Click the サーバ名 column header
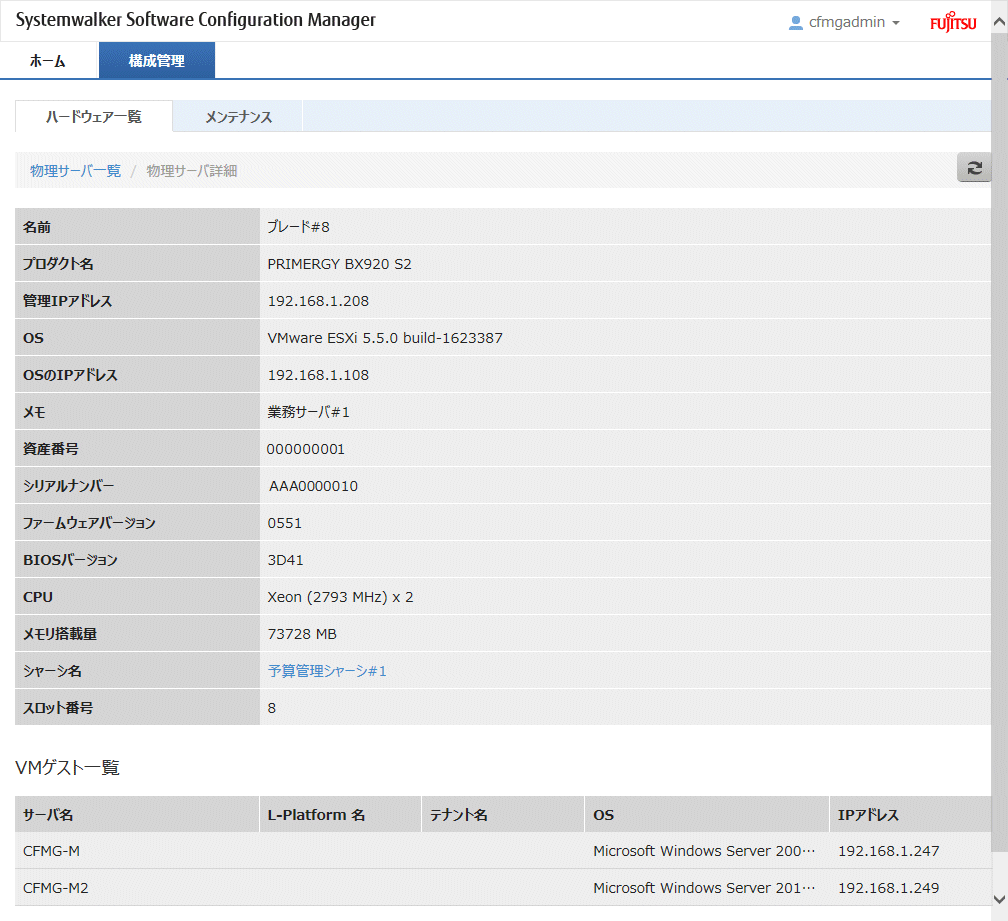 137,814
